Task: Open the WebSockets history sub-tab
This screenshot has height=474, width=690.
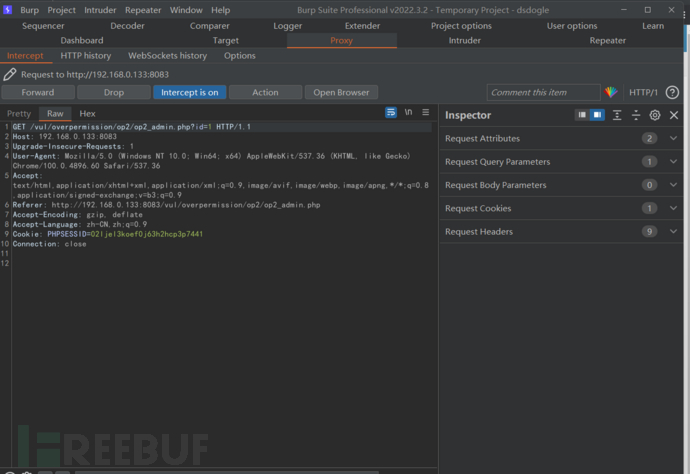Action: click(x=168, y=56)
